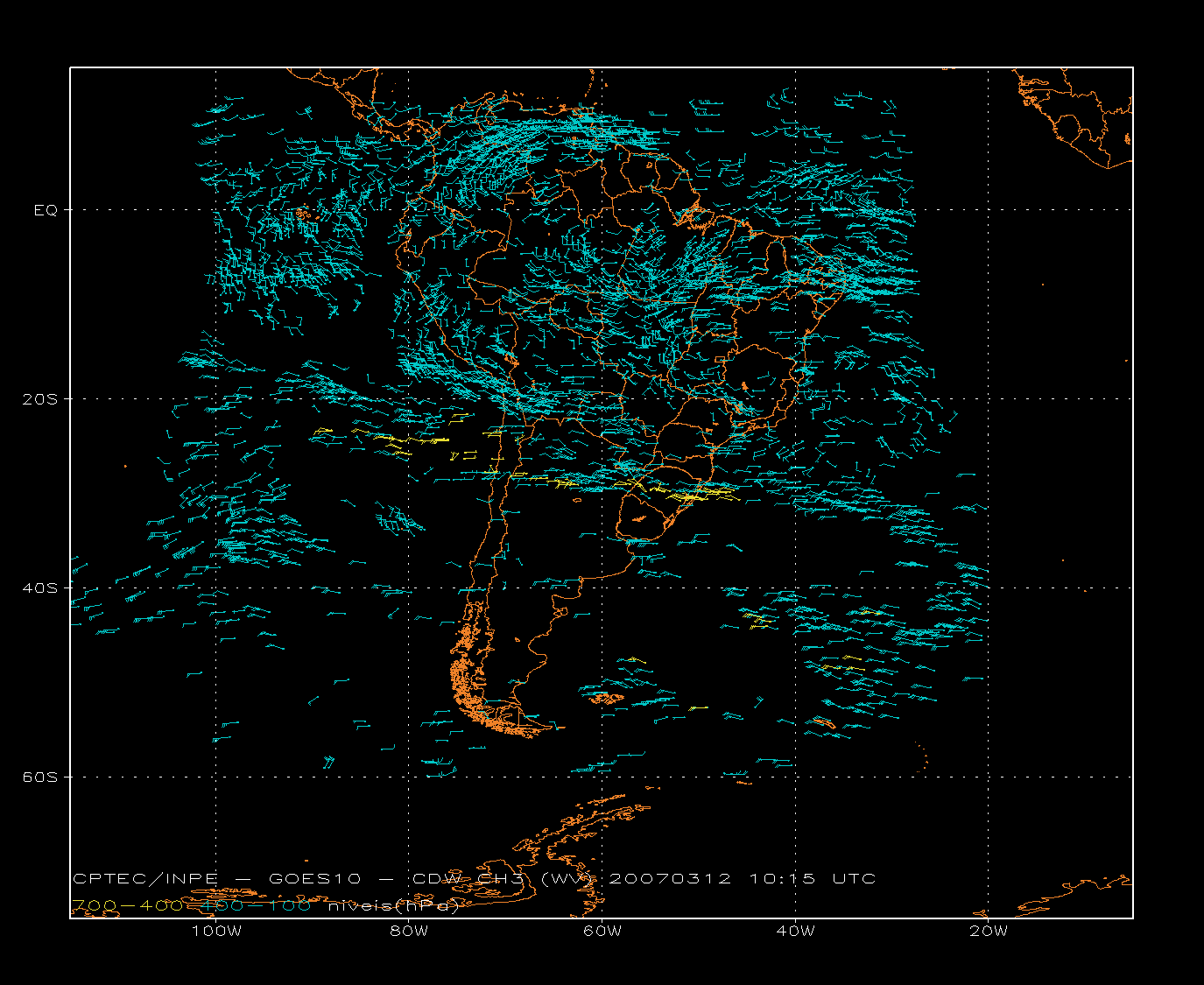The image size is (1204, 985).
Task: Click the 10:15 UTC time text
Action: click(813, 878)
